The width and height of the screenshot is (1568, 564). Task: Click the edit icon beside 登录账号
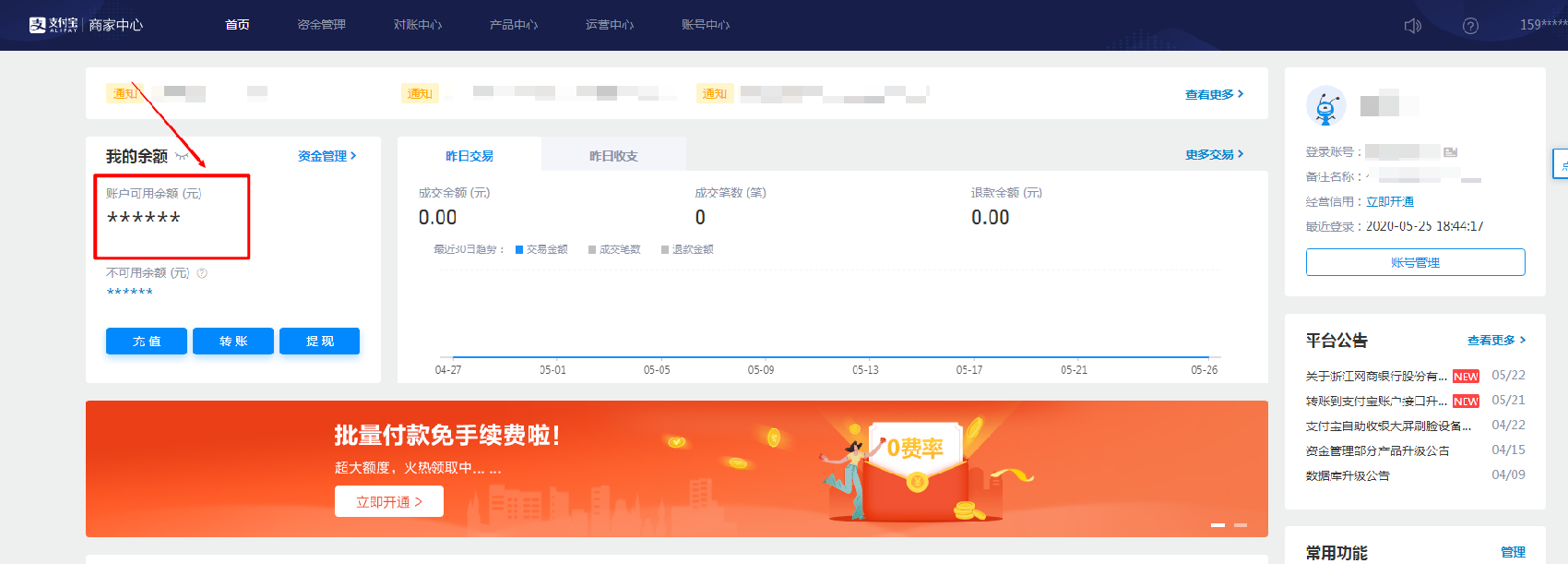click(x=1450, y=152)
